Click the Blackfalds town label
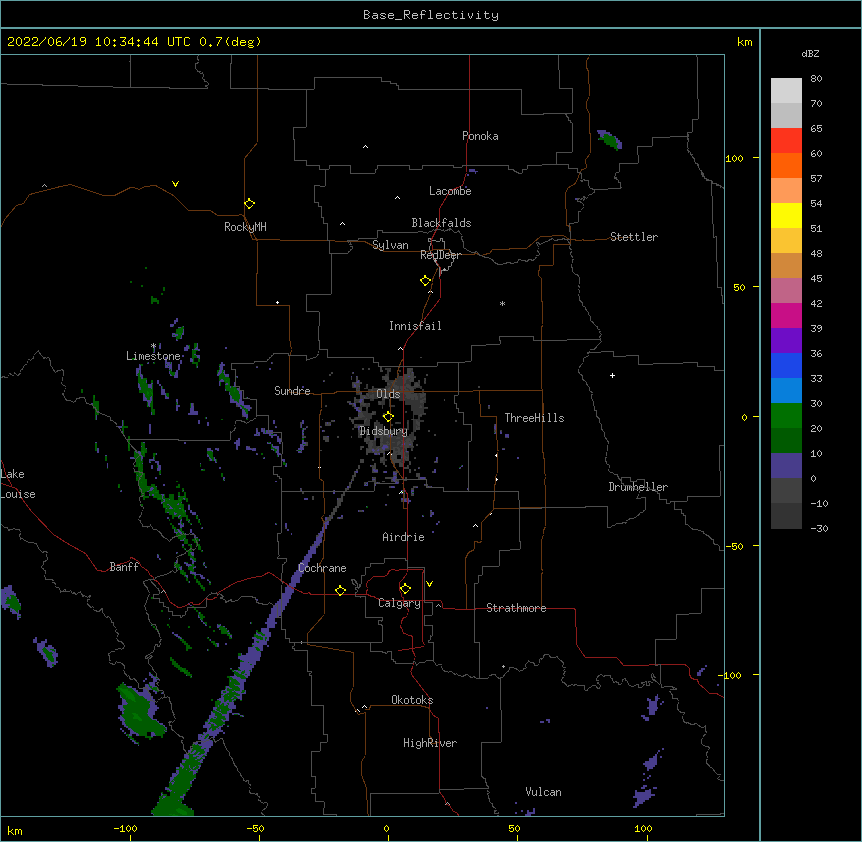Viewport: 862px width, 842px height. click(441, 223)
